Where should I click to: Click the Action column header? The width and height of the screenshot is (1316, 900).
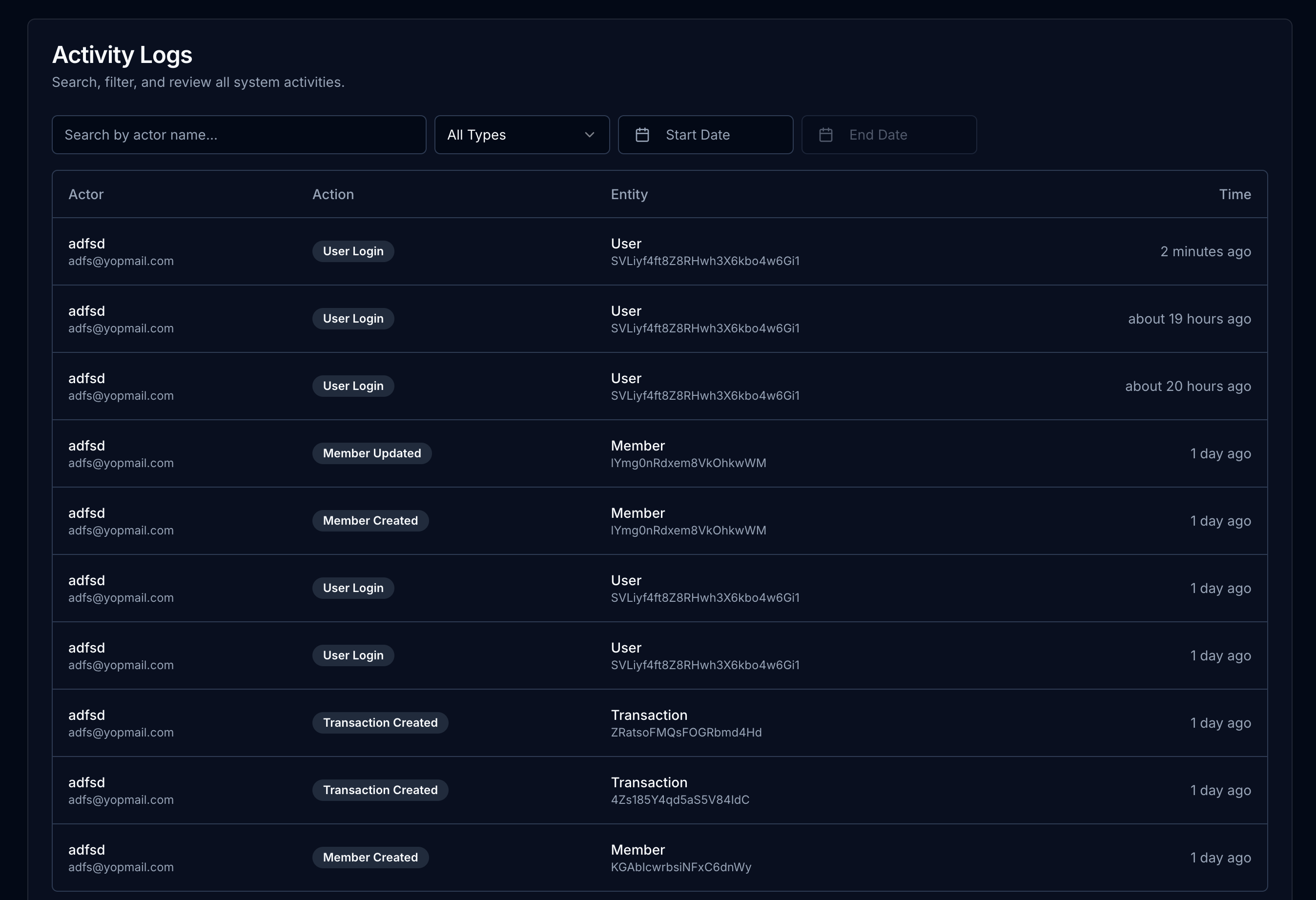[333, 194]
